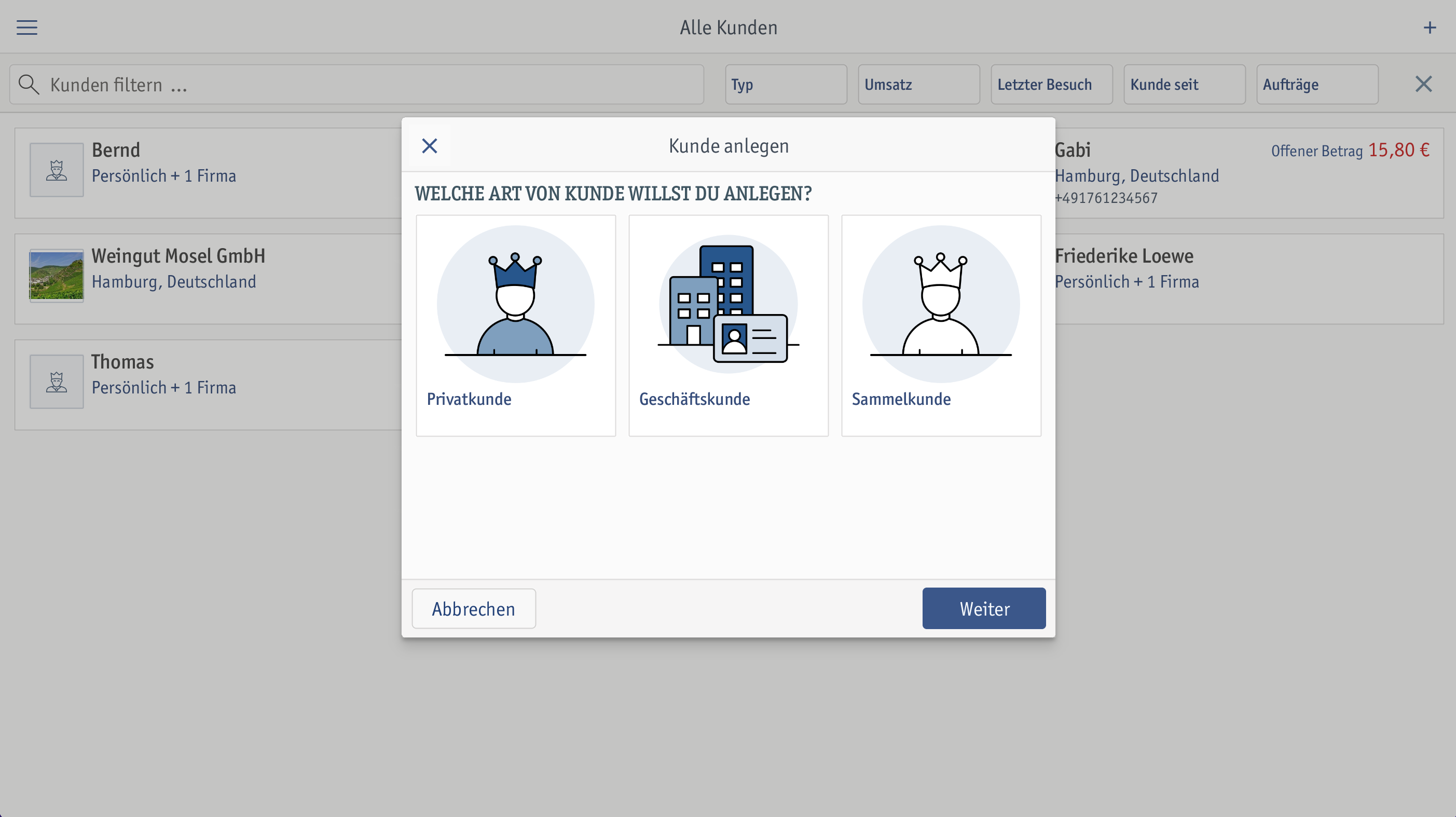Click Friederike Loewe's Persönlich + 1 Firma
Image resolution: width=1456 pixels, height=817 pixels.
click(1127, 281)
